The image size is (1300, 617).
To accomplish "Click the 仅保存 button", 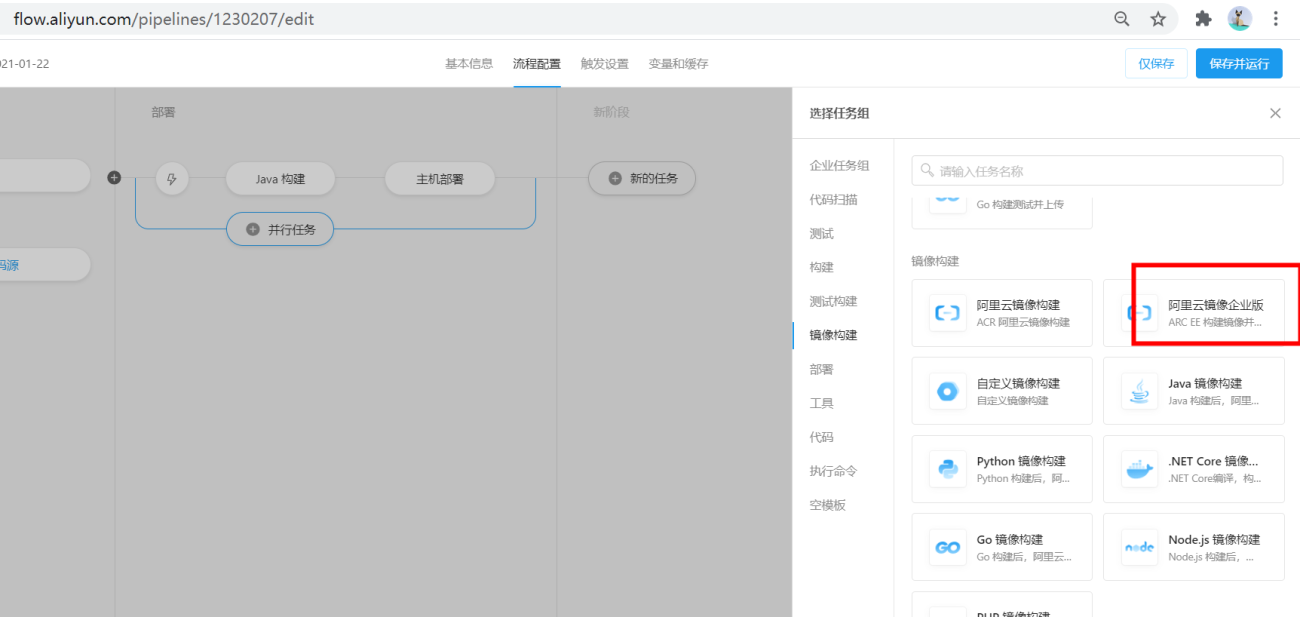I will pyautogui.click(x=1156, y=63).
